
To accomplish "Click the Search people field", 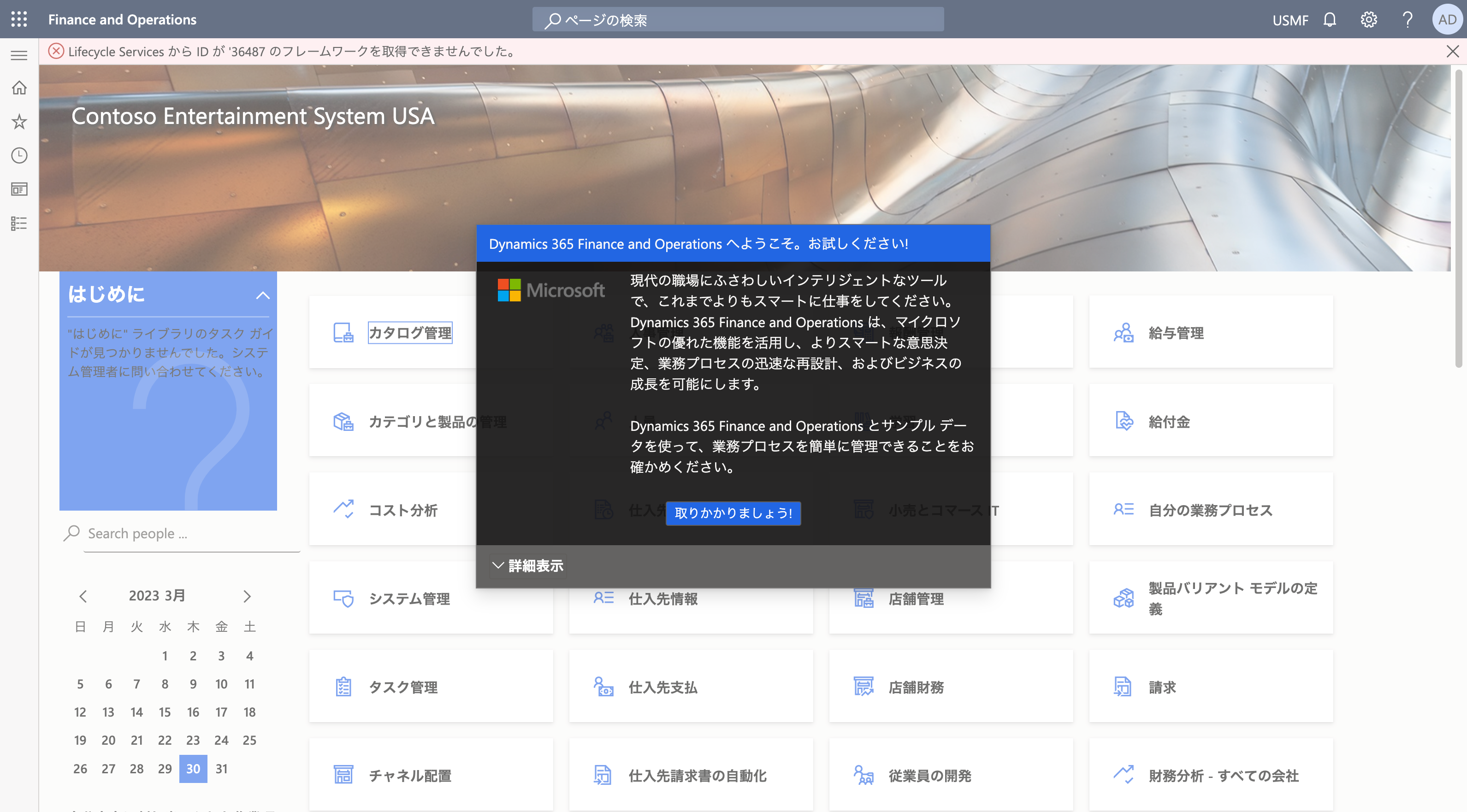I will (x=191, y=534).
